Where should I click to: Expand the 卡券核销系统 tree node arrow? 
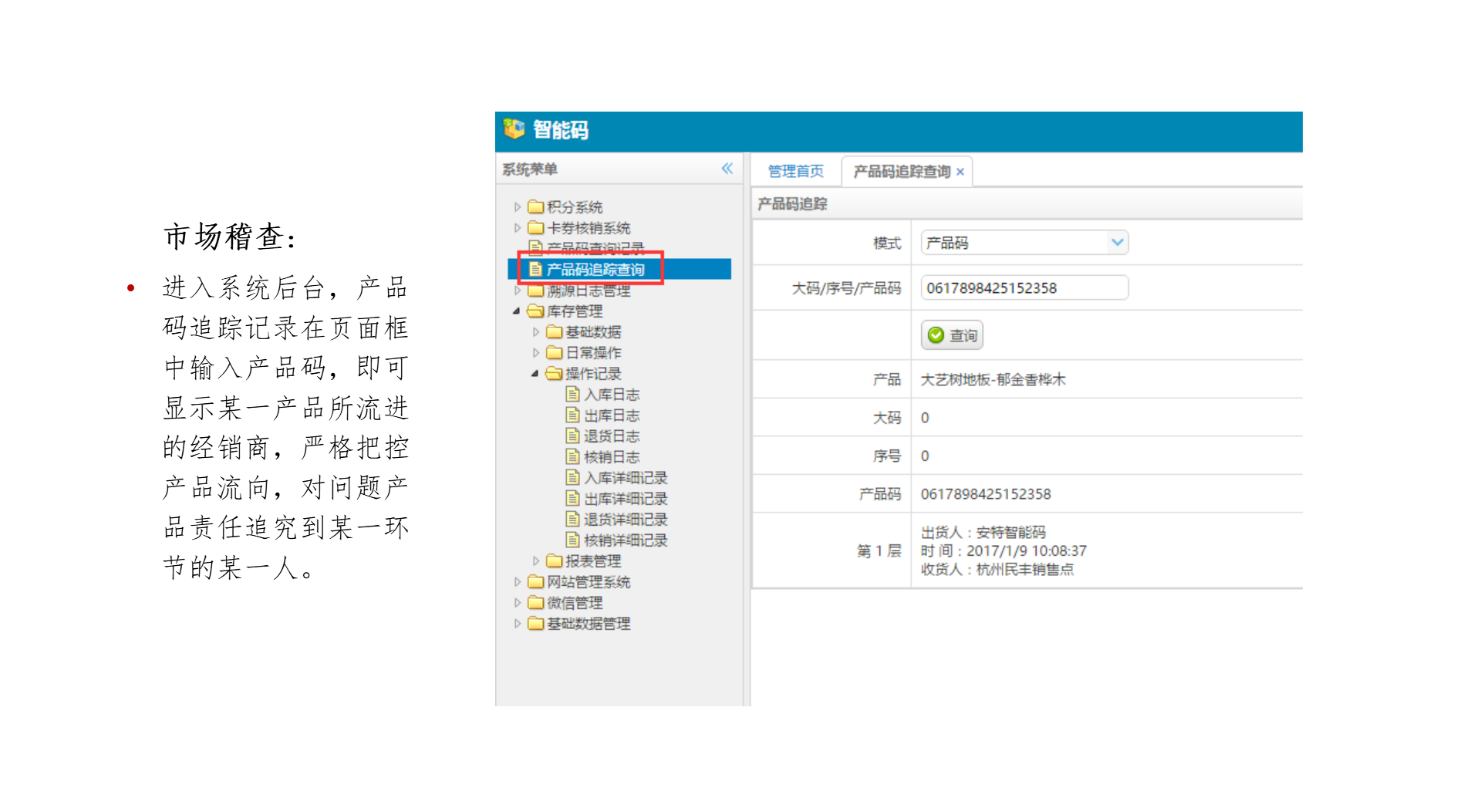point(518,228)
